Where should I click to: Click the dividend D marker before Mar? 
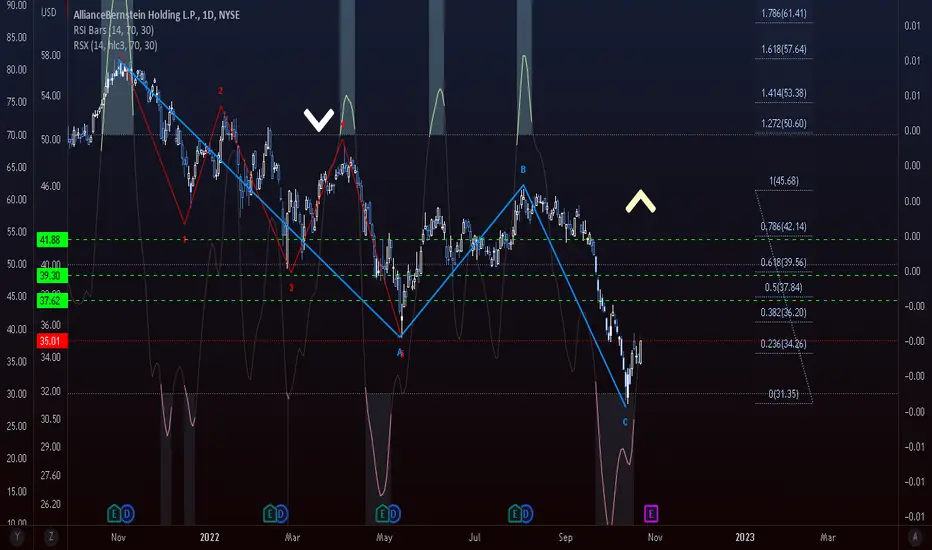point(281,513)
